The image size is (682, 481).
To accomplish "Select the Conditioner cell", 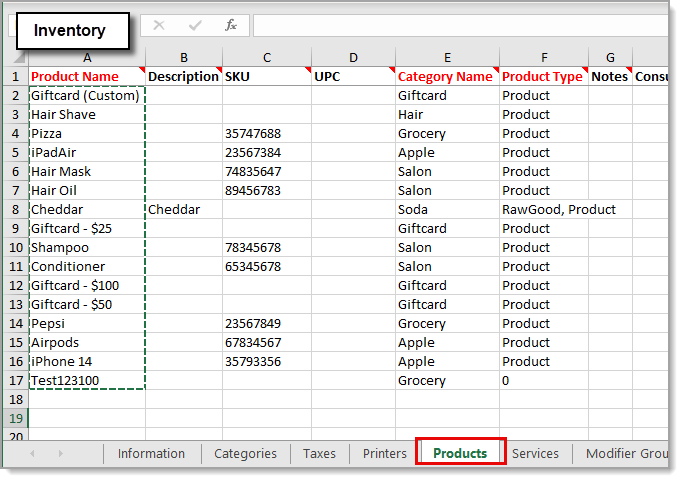I will [87, 267].
